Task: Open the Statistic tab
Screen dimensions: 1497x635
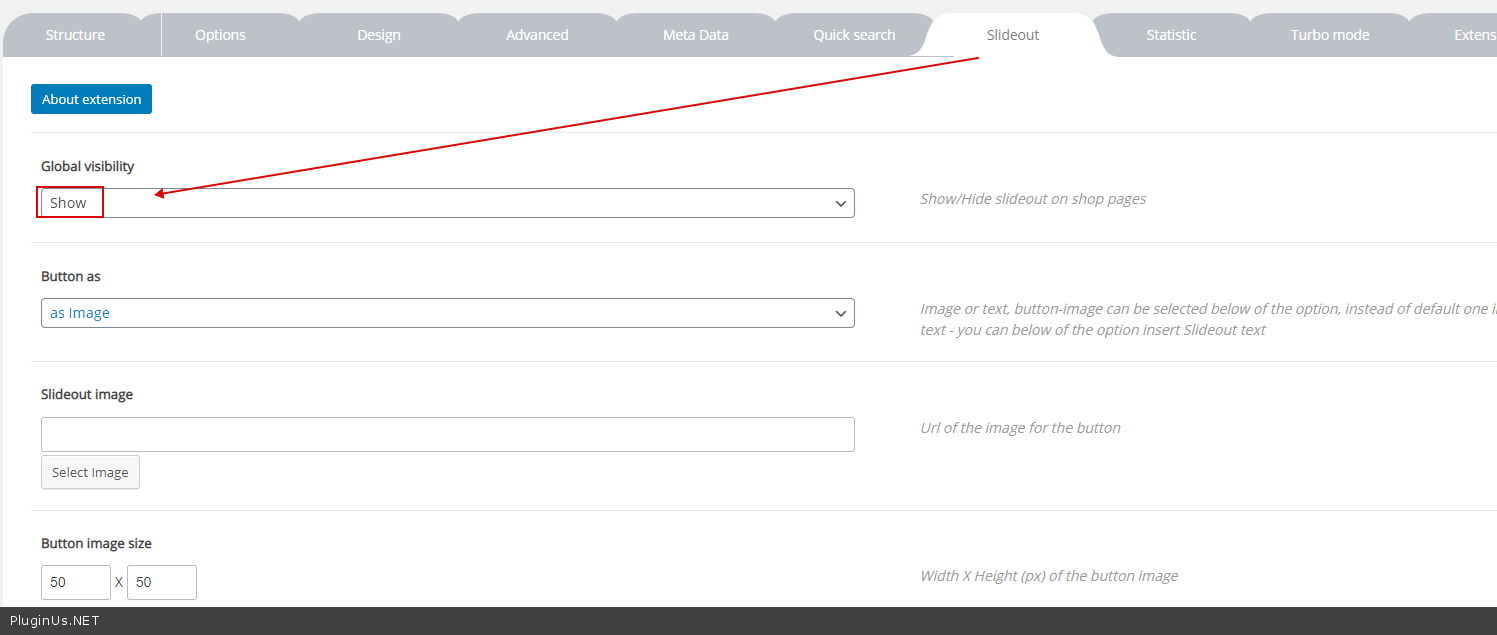Action: coord(1171,35)
